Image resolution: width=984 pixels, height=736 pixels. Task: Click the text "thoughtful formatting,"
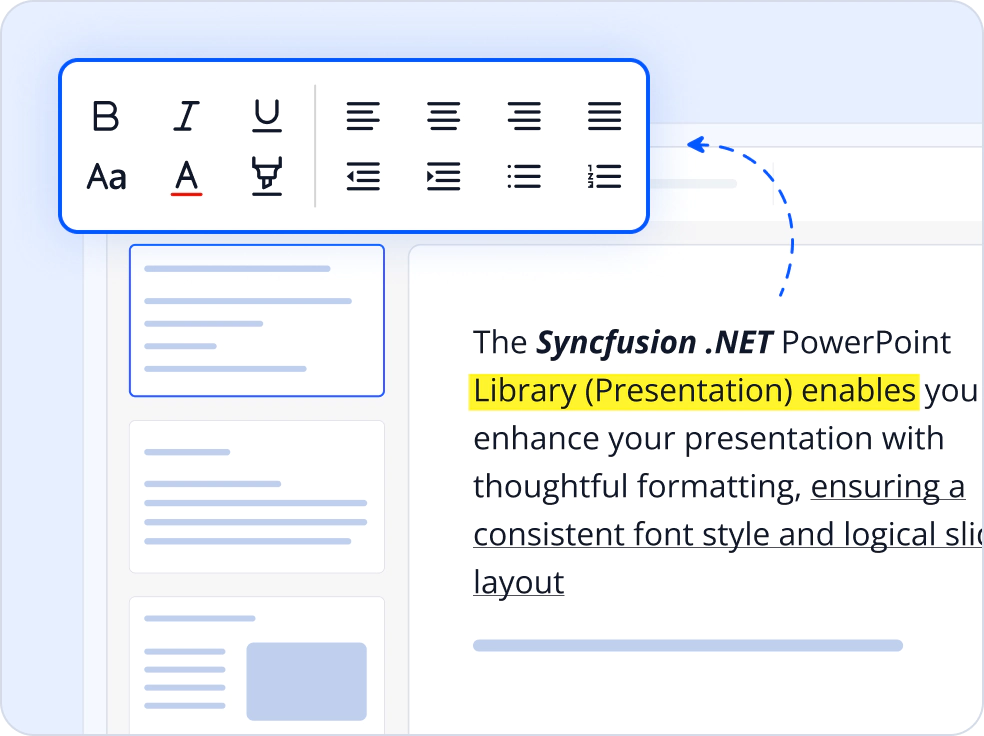click(637, 487)
